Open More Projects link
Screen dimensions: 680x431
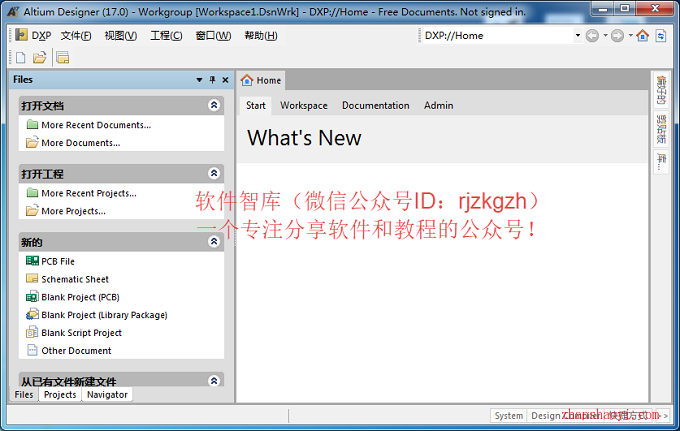point(73,211)
